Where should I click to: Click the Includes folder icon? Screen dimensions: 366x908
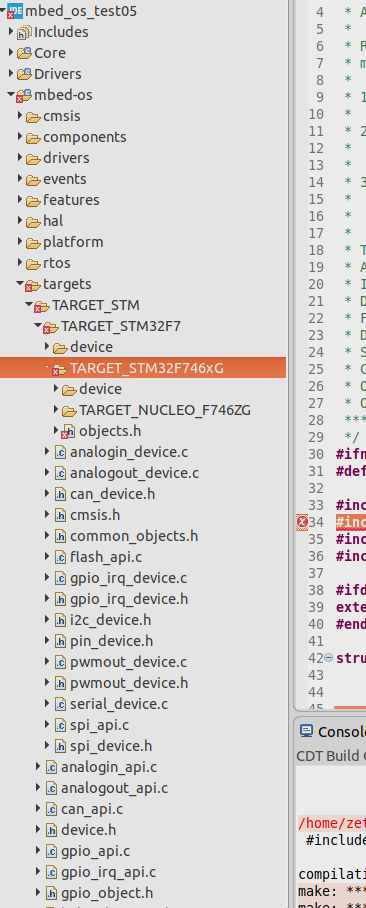point(24,32)
